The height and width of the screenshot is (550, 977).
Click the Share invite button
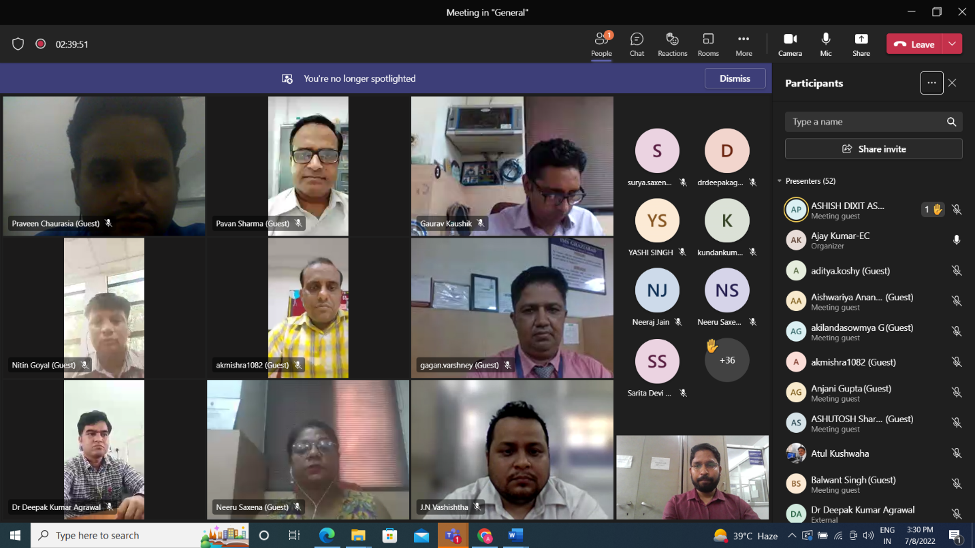tap(873, 149)
